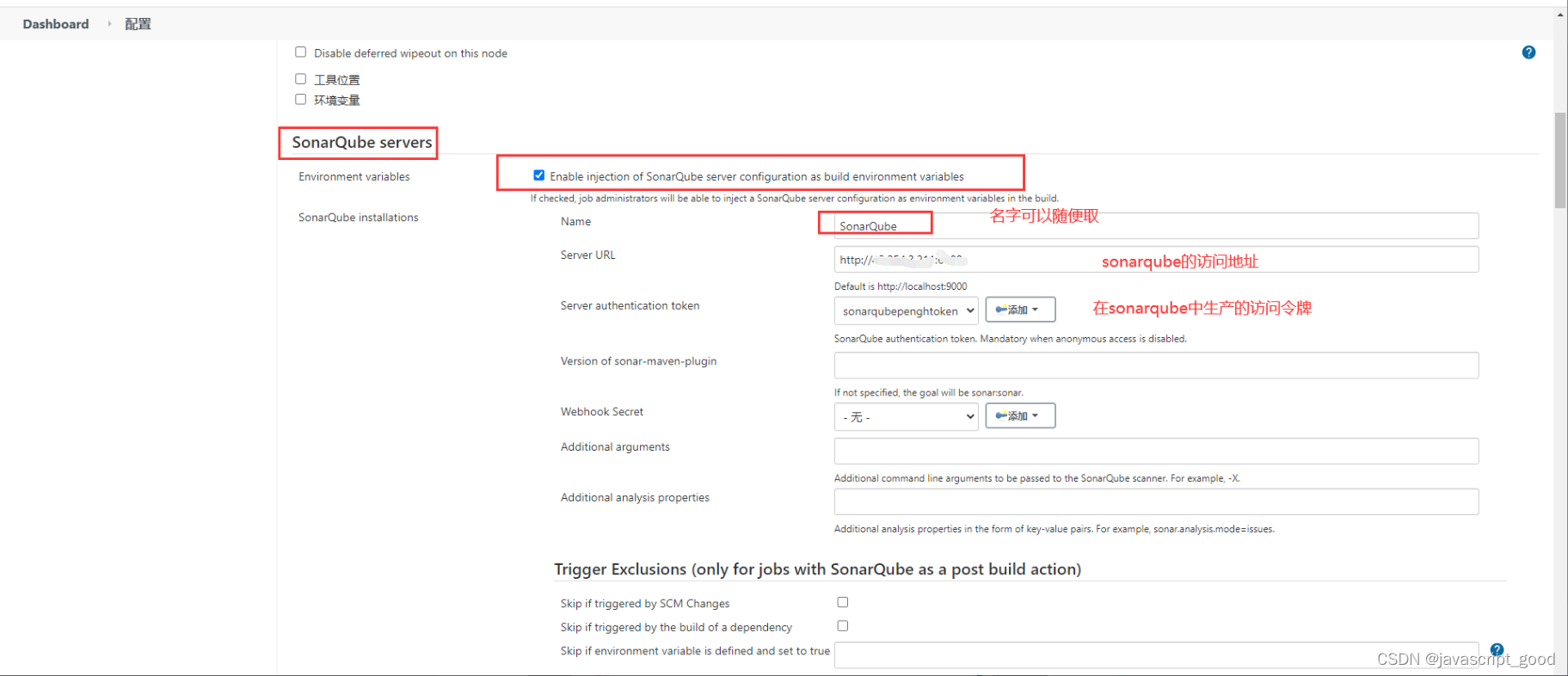Click the SonarQube servers section heading
This screenshot has height=676, width=1568.
click(x=362, y=143)
